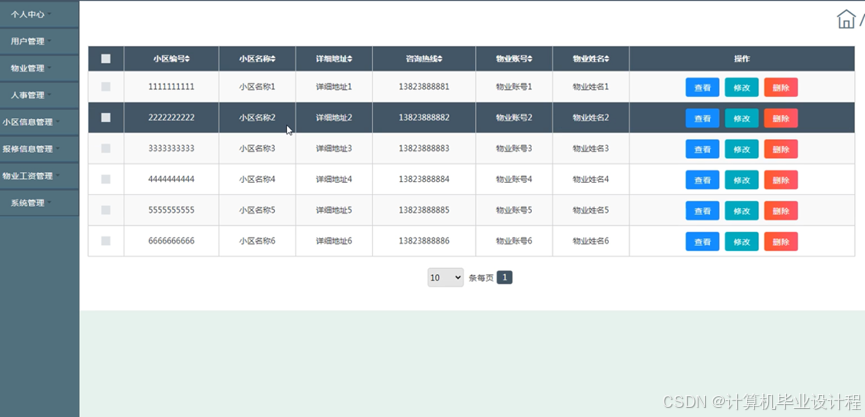
Task: Select cell 13823888883 in hotline column
Action: click(424, 148)
